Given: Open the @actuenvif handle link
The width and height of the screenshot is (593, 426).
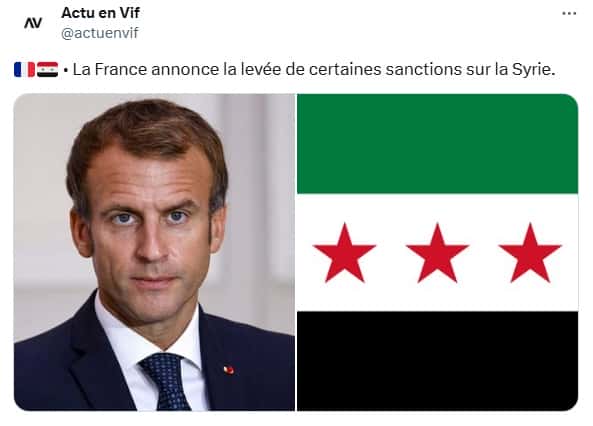Looking at the screenshot, I should (100, 33).
